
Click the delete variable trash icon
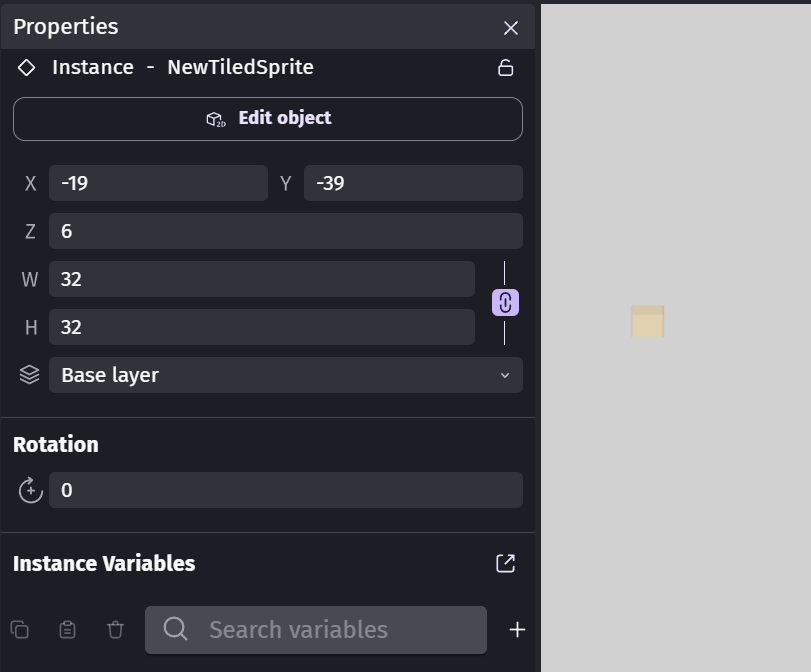116,630
